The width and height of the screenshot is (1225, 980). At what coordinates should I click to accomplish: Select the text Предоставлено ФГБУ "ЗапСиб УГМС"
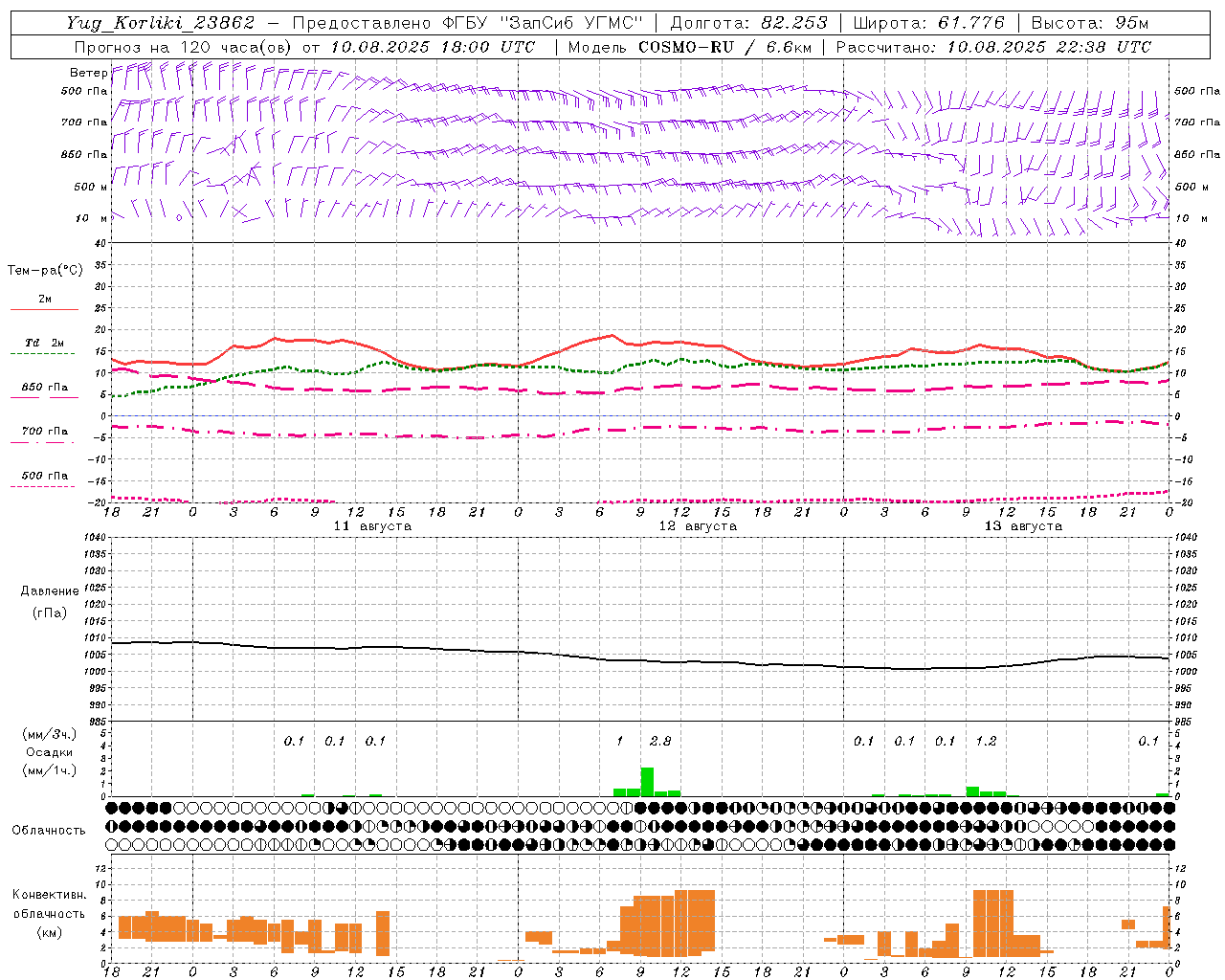(x=467, y=23)
